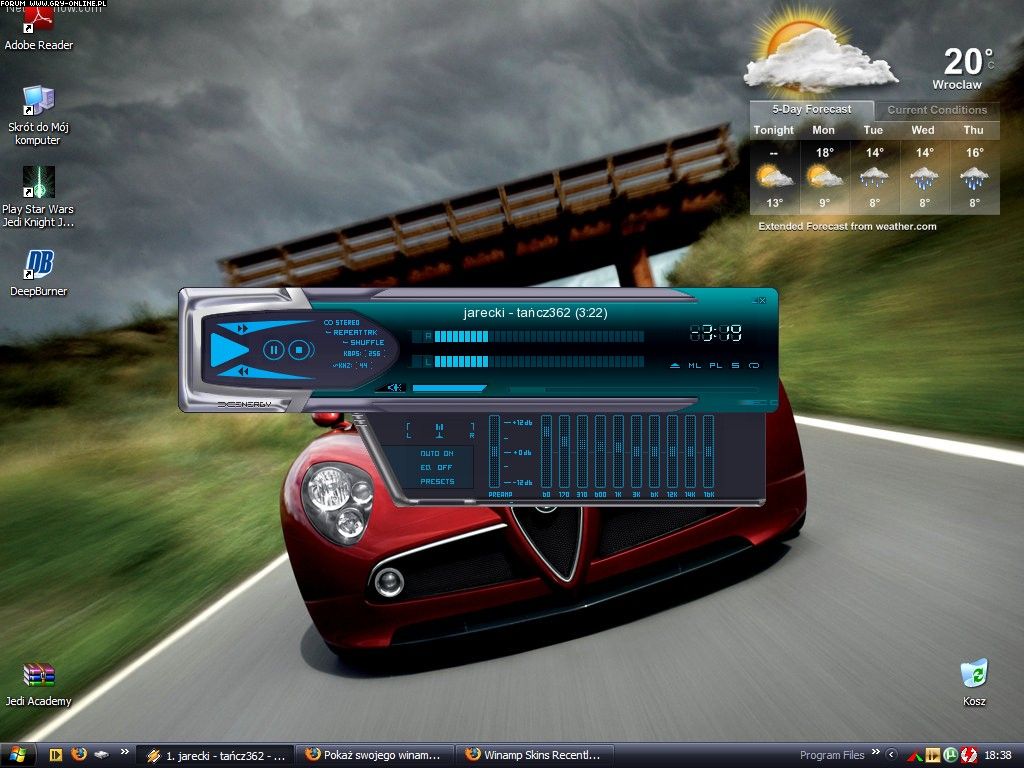Toggle equalizer AUTO ON setting
This screenshot has width=1024, height=768.
click(436, 453)
